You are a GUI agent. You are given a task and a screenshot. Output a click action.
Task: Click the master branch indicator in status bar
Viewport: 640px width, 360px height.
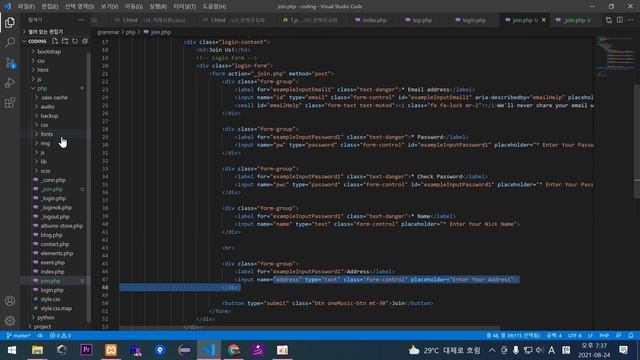click(x=19, y=336)
